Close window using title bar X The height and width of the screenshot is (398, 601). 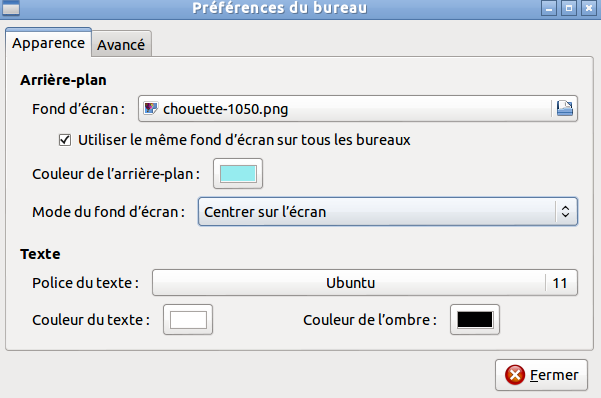[589, 8]
